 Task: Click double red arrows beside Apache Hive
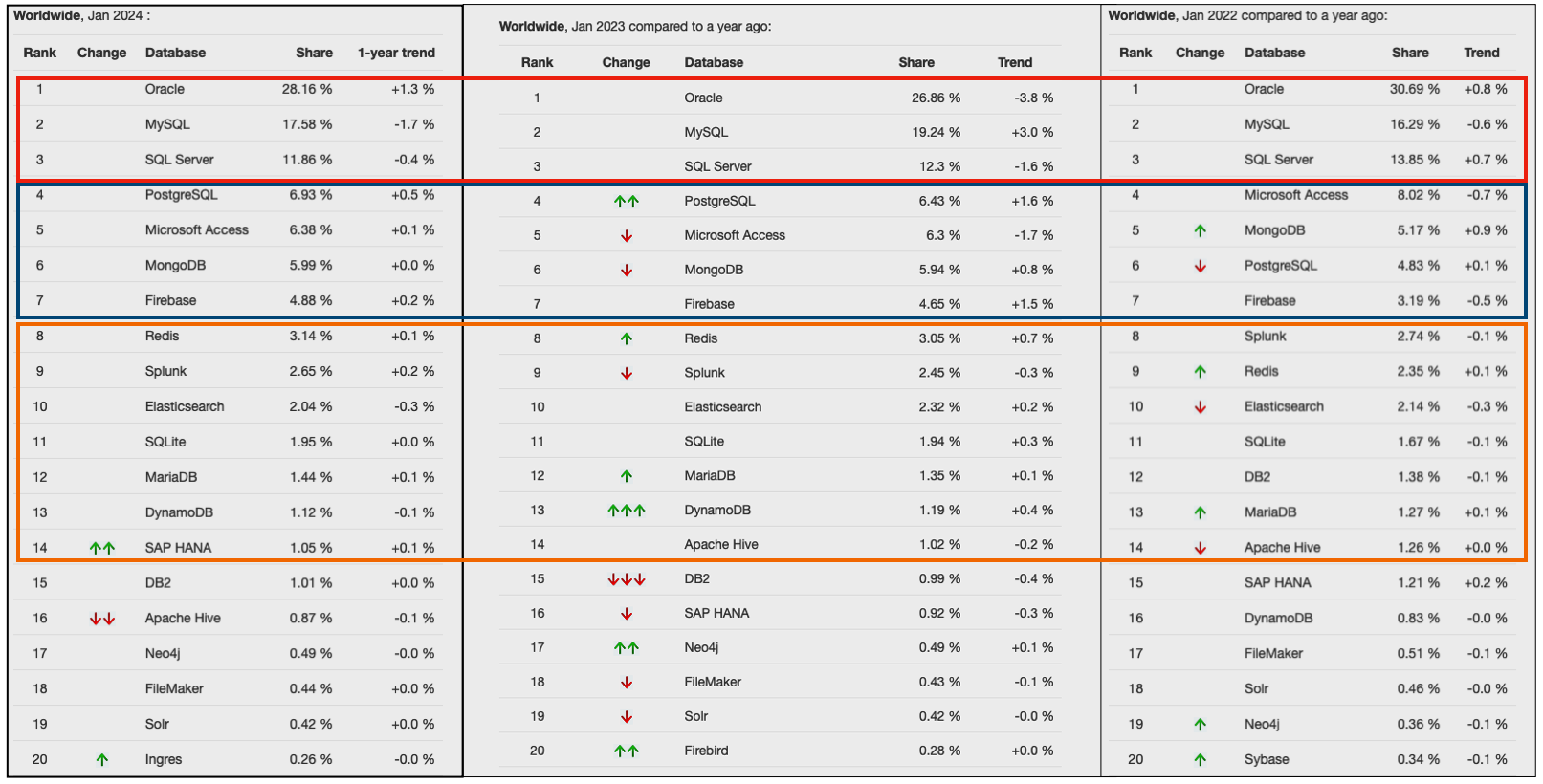click(102, 619)
